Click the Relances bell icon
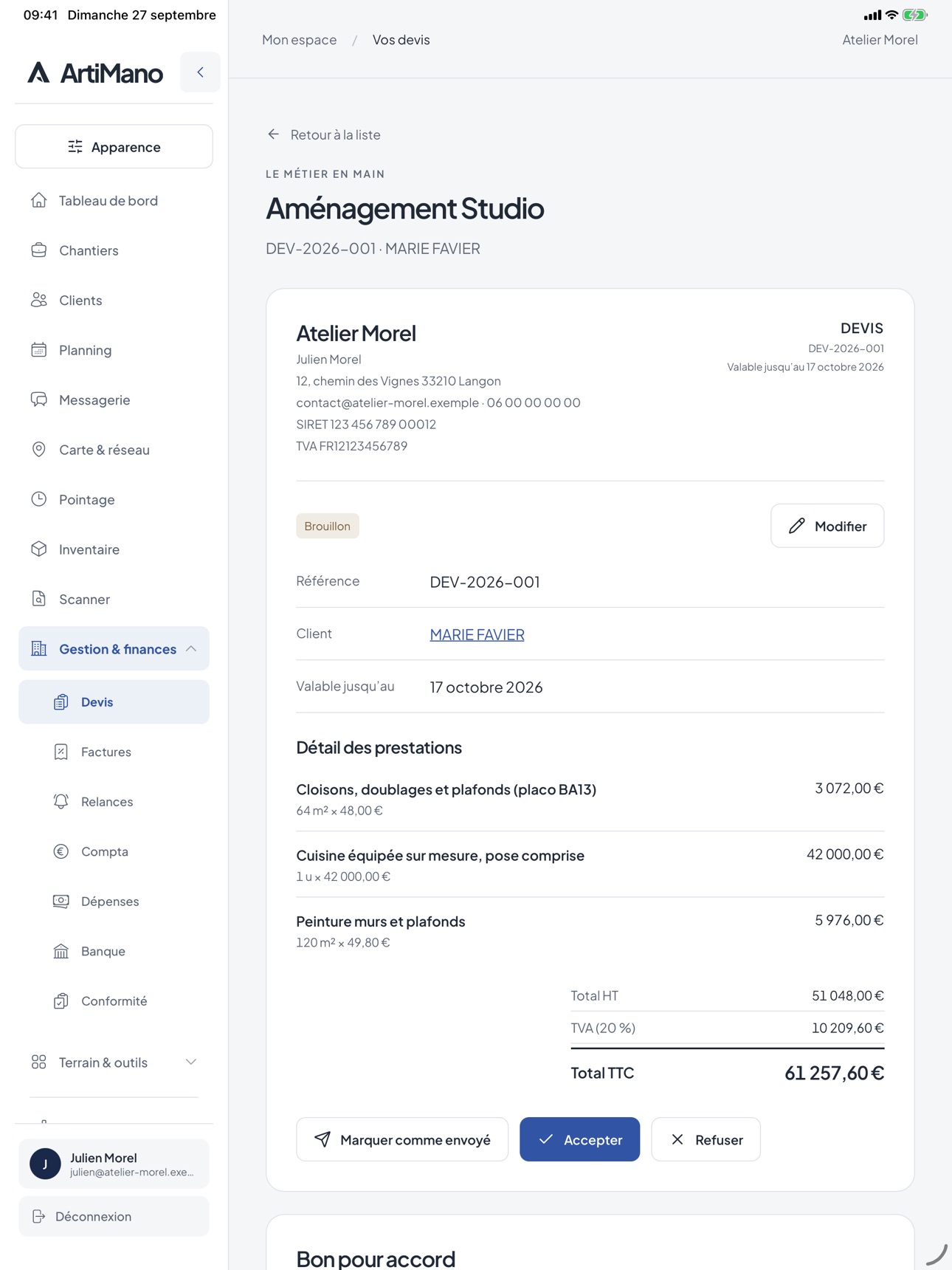Screen dimensions: 952x1270 coord(61,802)
